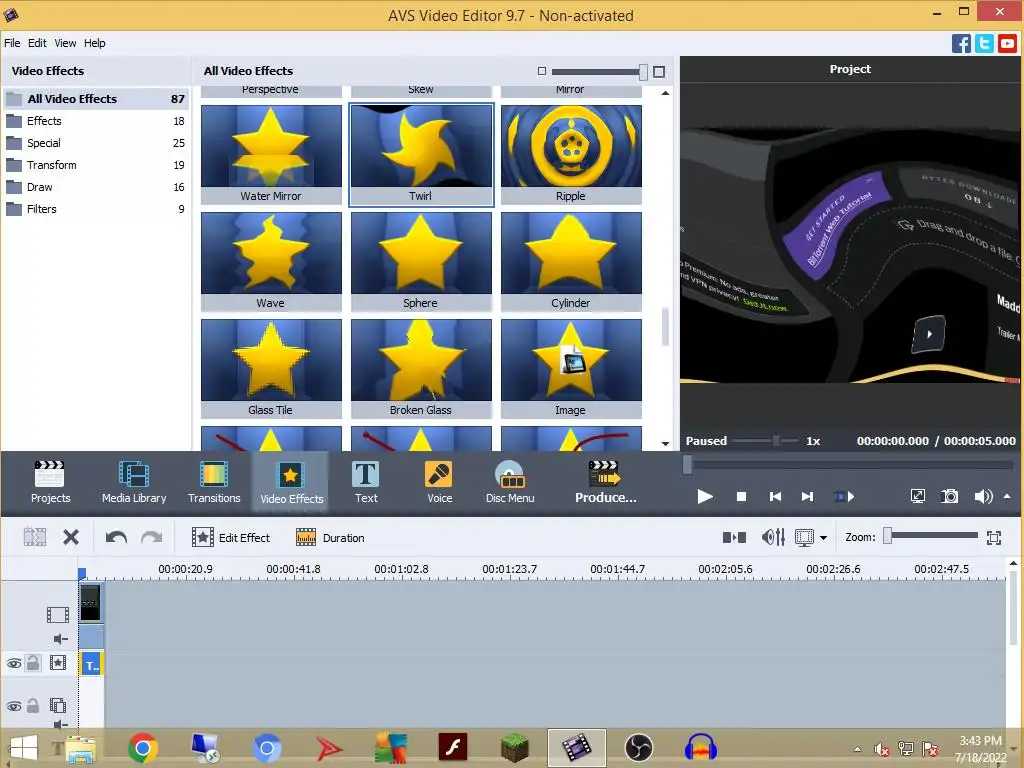
Task: Select the Water Mirror effect thumbnail
Action: click(x=271, y=154)
